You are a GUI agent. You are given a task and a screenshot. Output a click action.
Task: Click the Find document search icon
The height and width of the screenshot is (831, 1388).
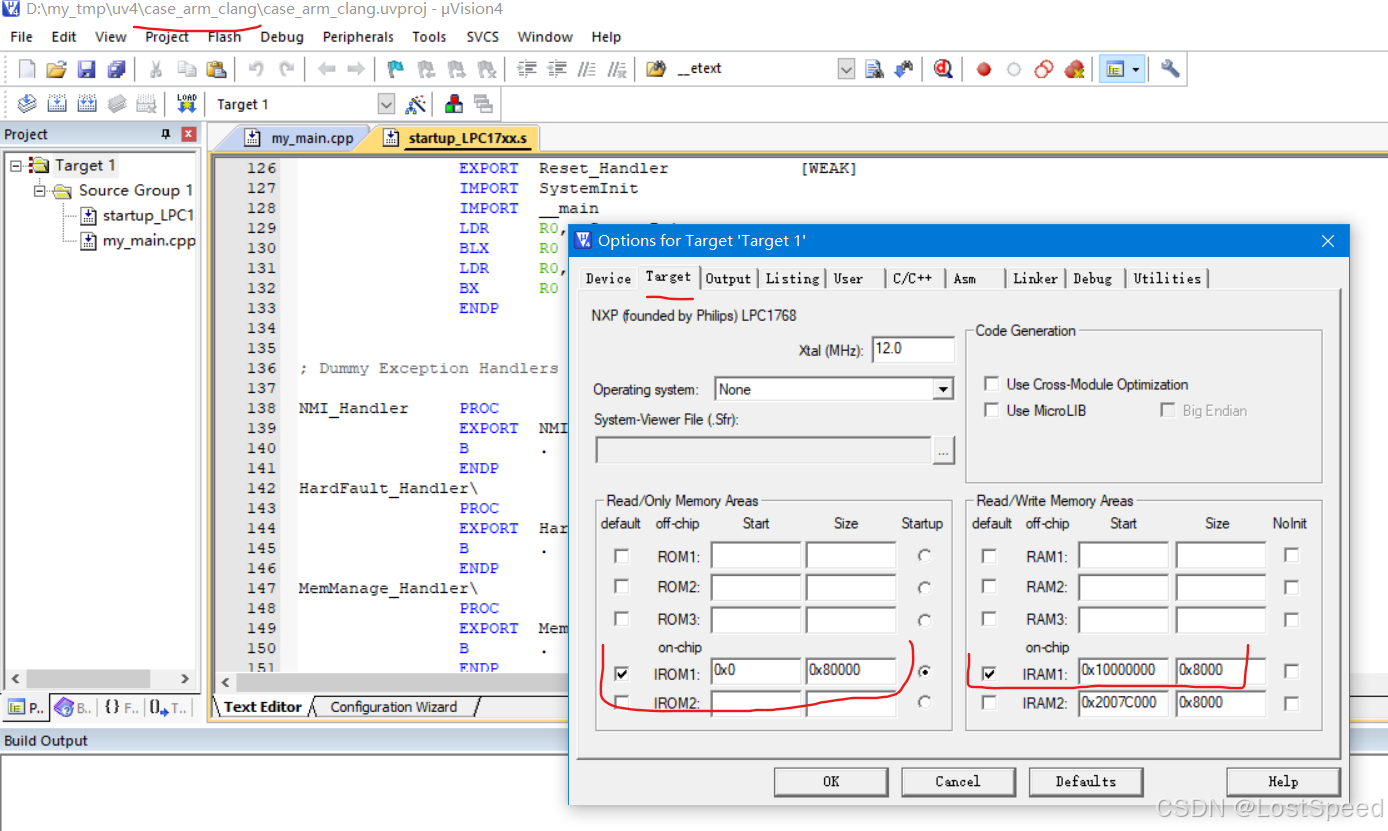pyautogui.click(x=874, y=69)
